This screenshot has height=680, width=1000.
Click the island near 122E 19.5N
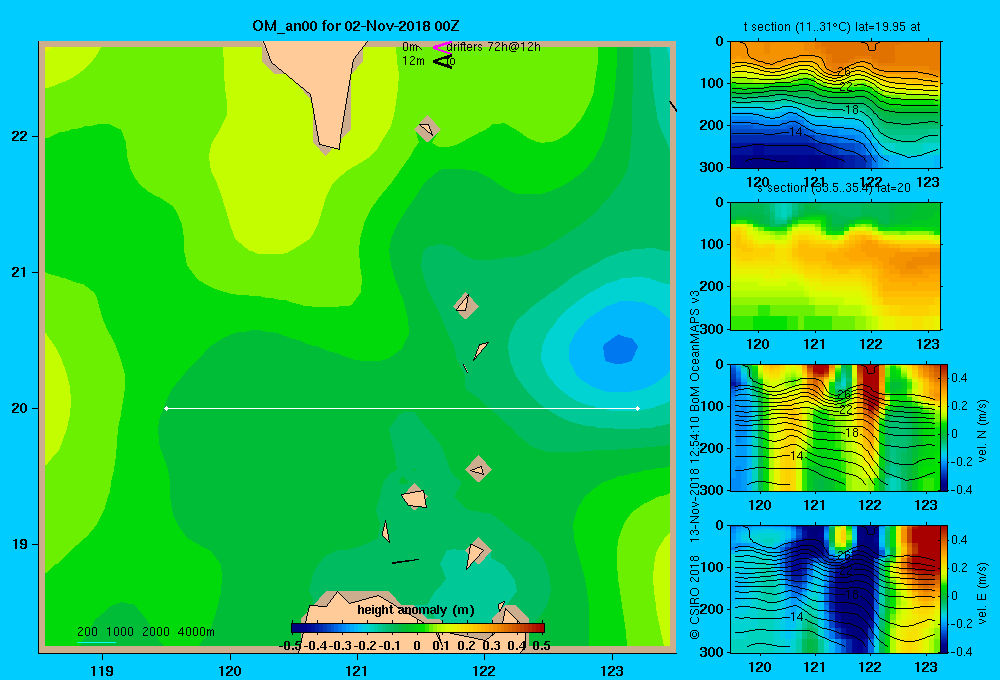[478, 469]
